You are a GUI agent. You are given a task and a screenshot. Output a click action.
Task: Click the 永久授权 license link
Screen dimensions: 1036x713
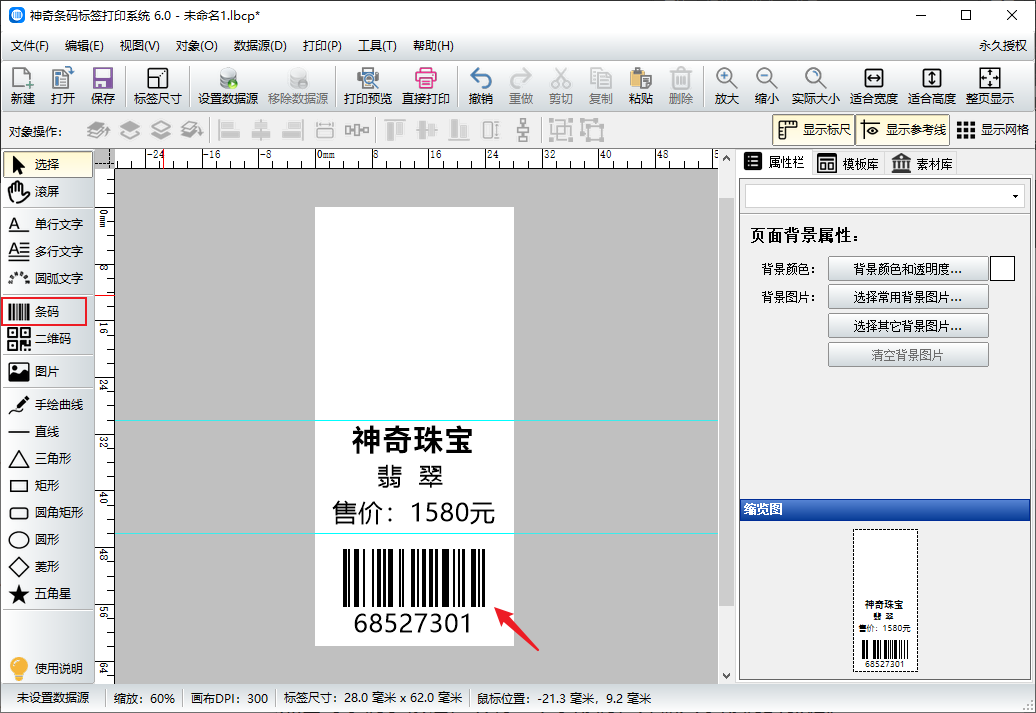[1002, 46]
